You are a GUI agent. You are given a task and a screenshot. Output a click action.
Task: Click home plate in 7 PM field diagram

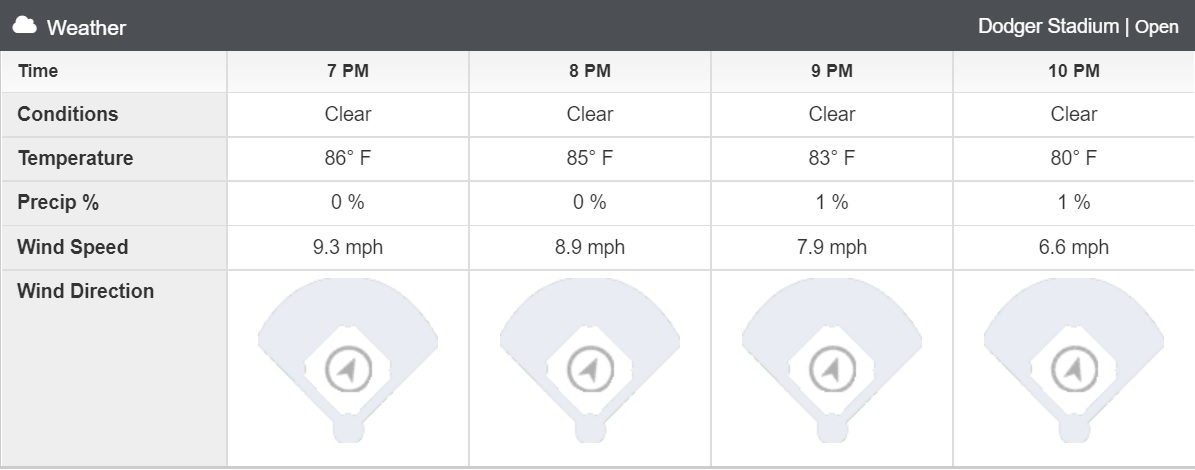click(x=348, y=430)
